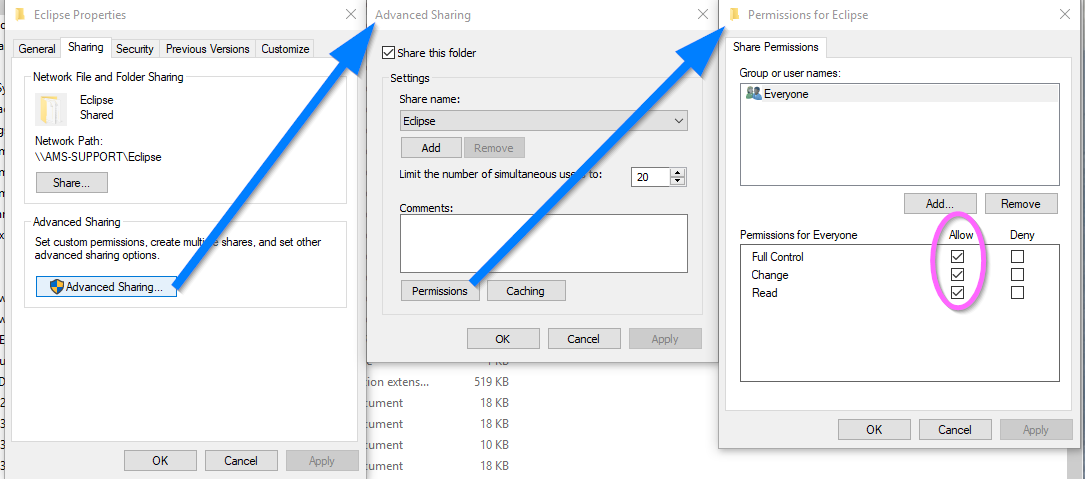Select the Share Permissions tab
Viewport: 1085px width, 479px height.
click(775, 47)
